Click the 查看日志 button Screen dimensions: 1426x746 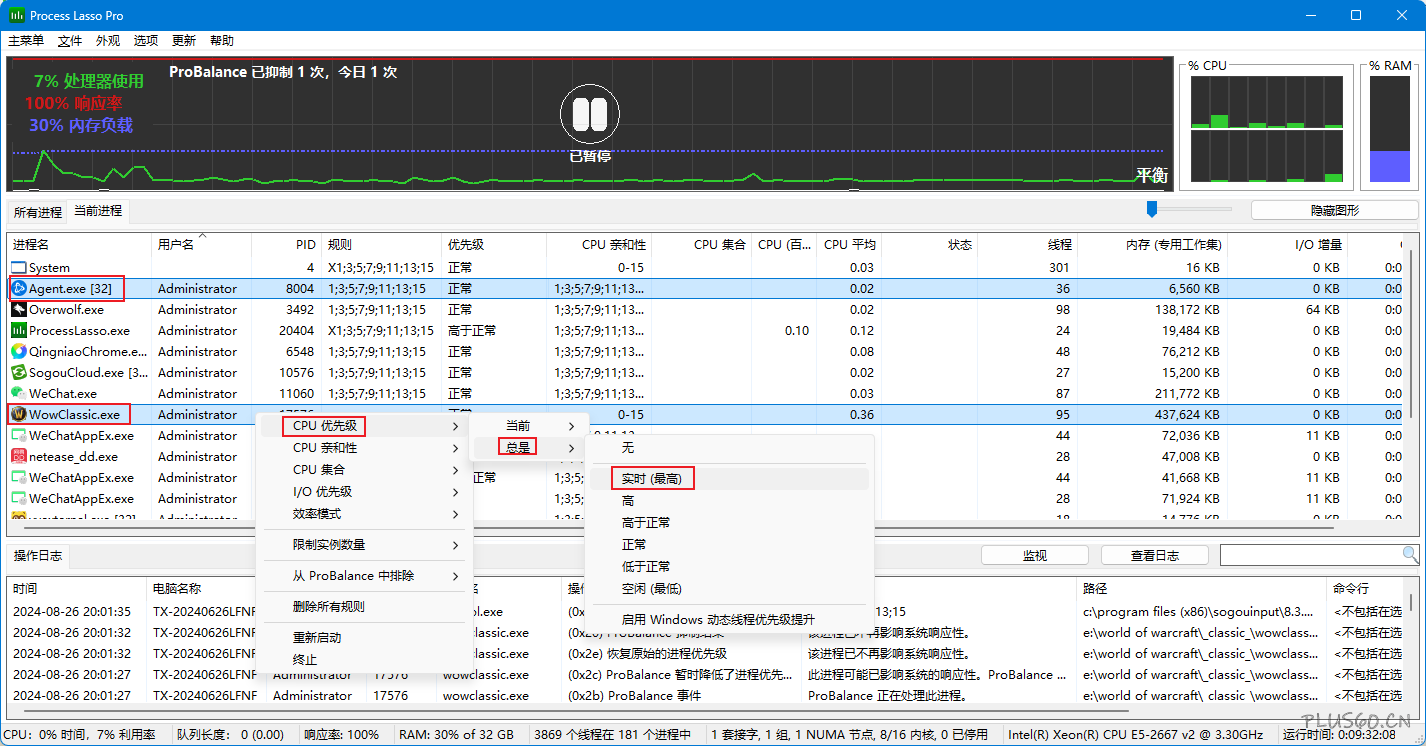pyautogui.click(x=1154, y=556)
